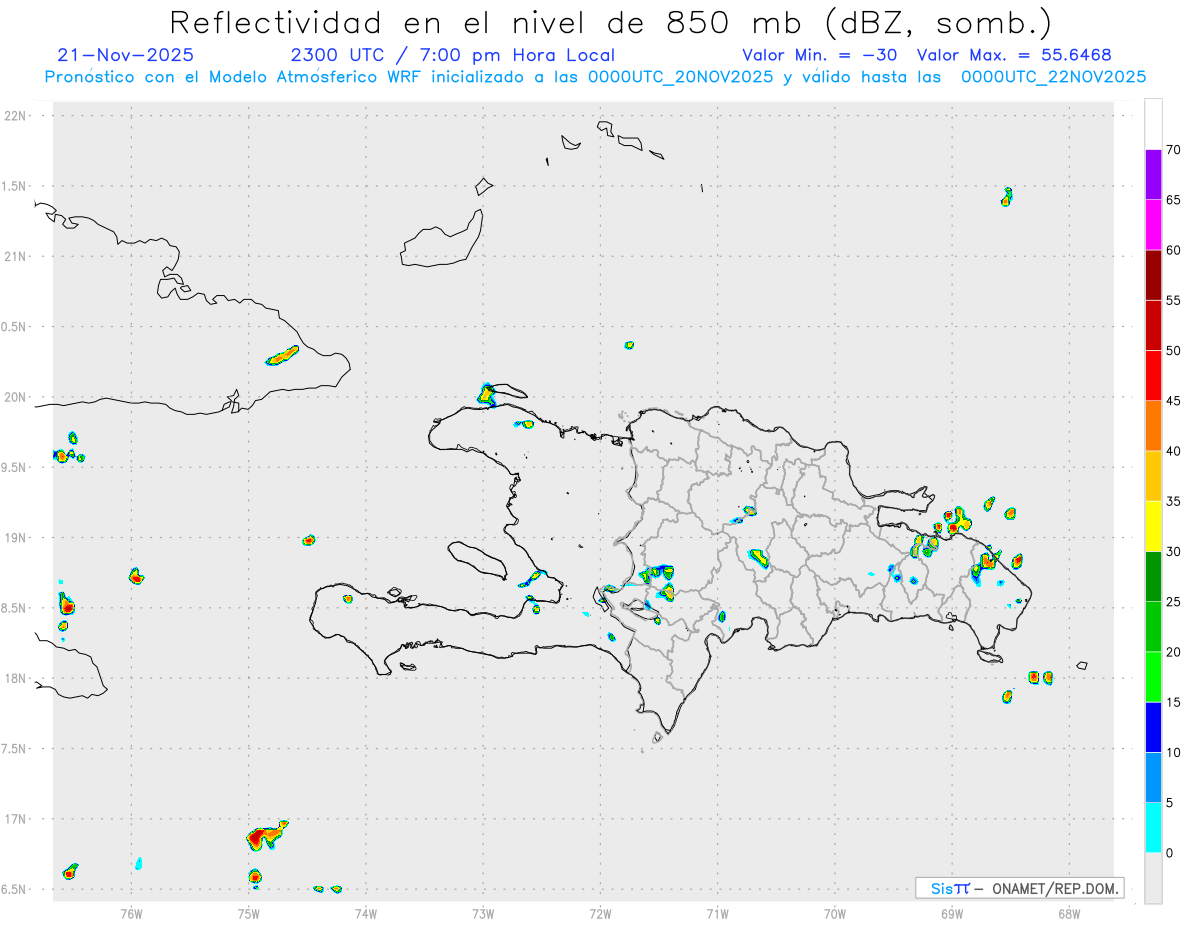Click the dark maroon 55-60 dBZ color band
The height and width of the screenshot is (927, 1200).
click(x=1153, y=275)
